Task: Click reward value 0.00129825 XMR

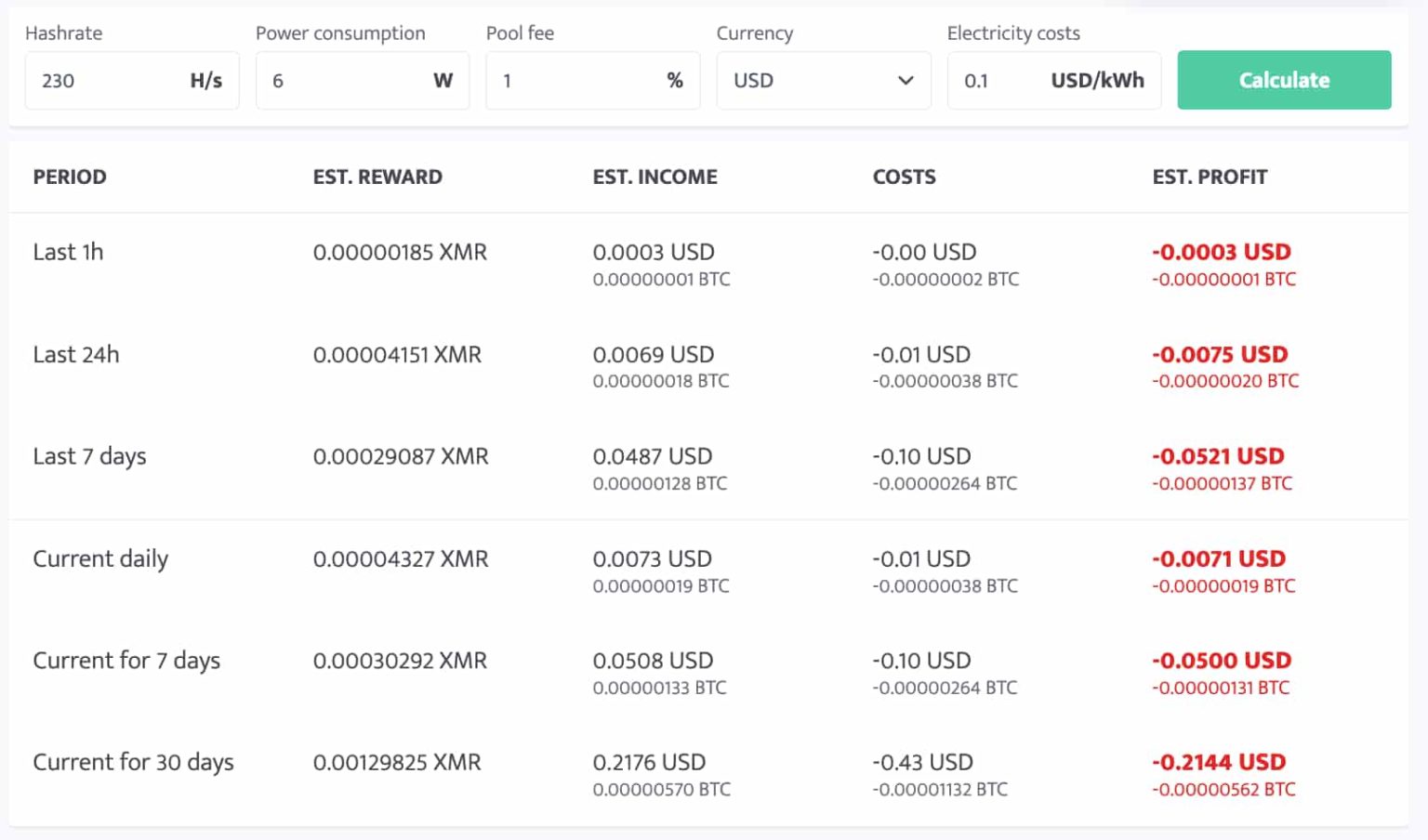Action: (x=397, y=762)
